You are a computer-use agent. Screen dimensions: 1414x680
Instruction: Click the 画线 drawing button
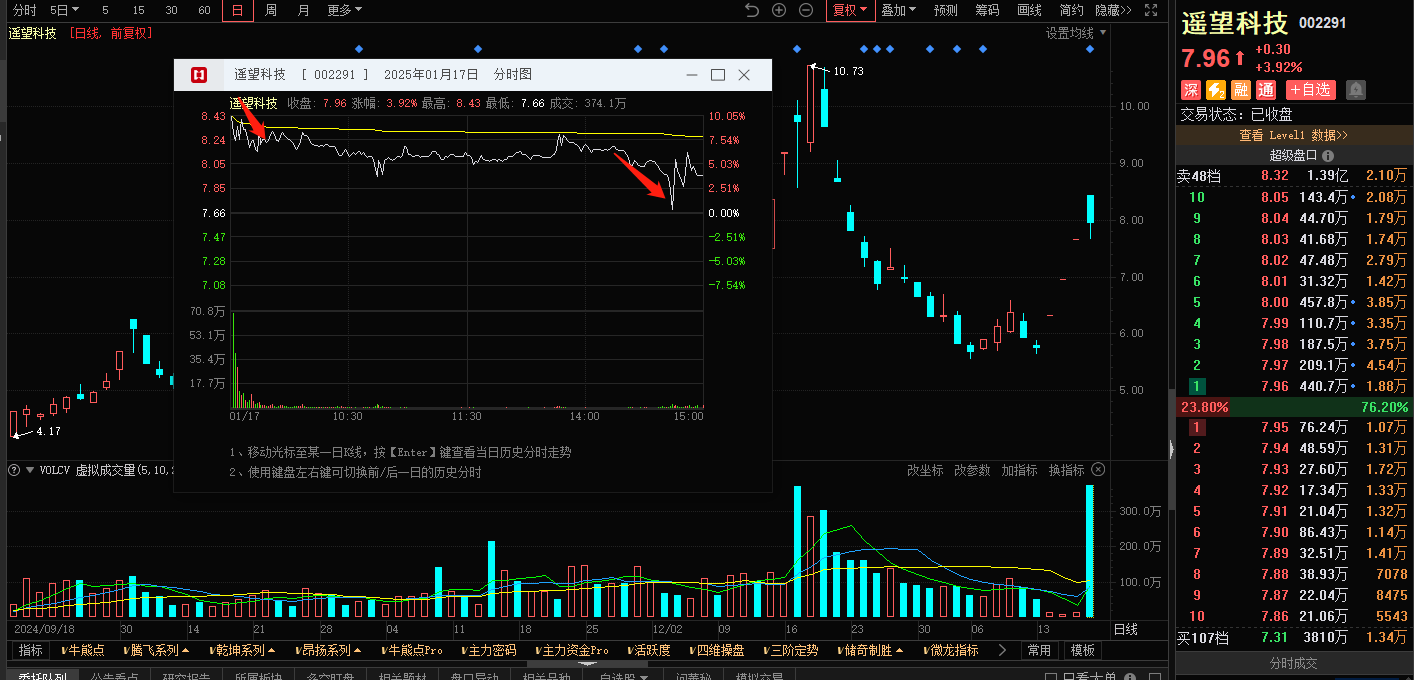(x=1029, y=10)
